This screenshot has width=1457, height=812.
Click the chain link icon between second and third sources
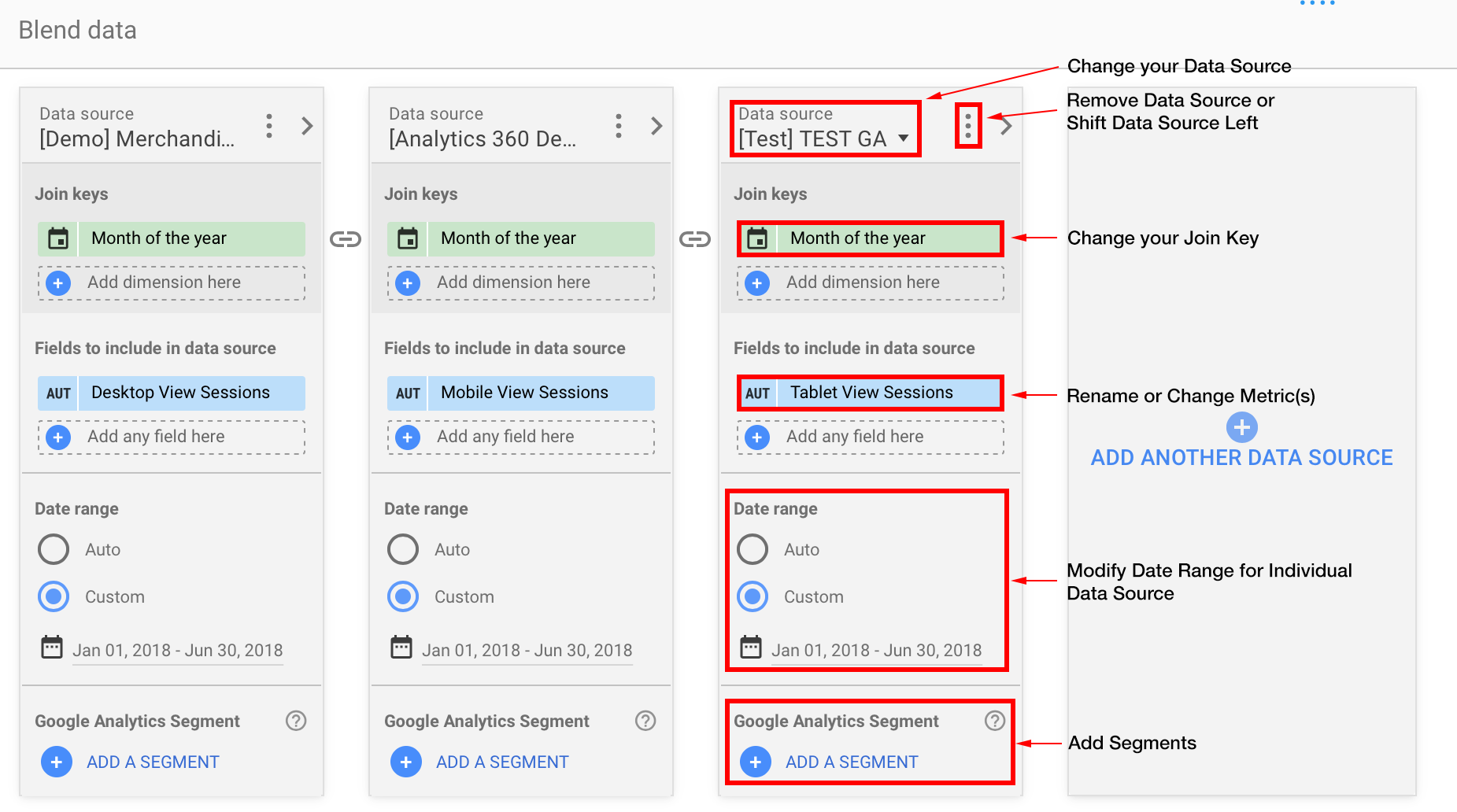[x=696, y=238]
